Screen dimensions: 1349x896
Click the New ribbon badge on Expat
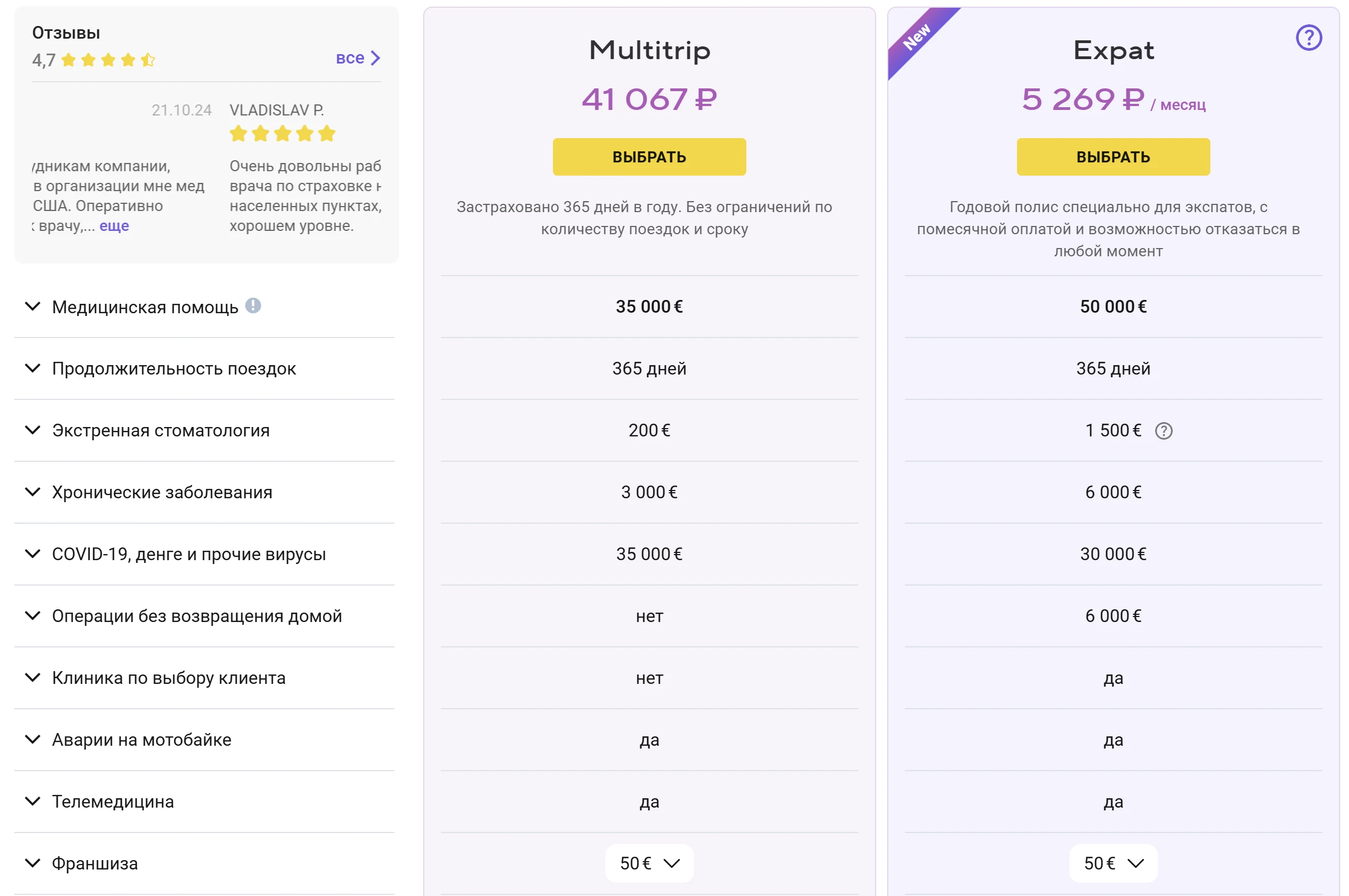[918, 36]
